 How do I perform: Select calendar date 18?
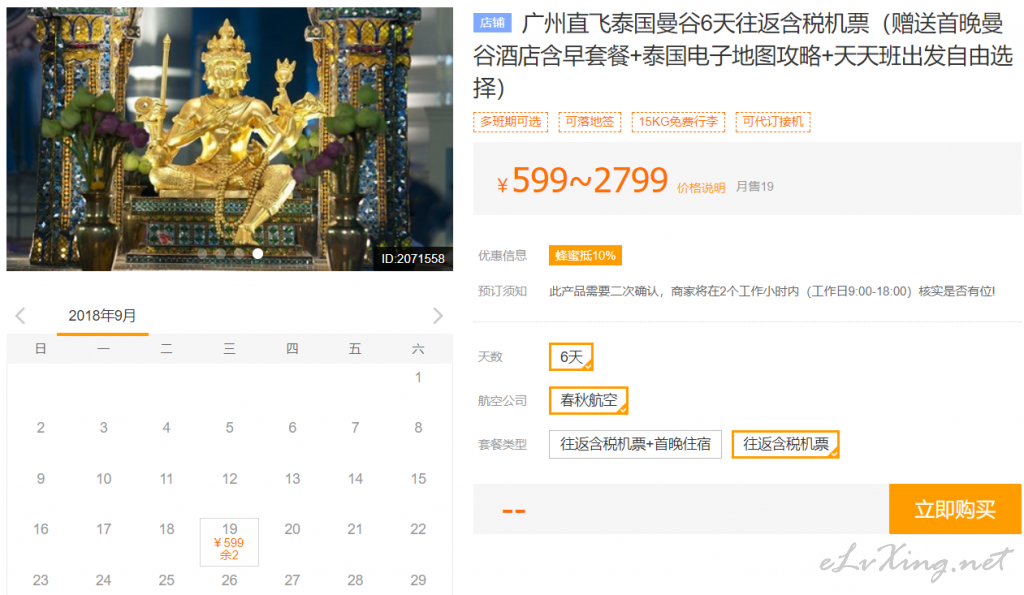[167, 529]
